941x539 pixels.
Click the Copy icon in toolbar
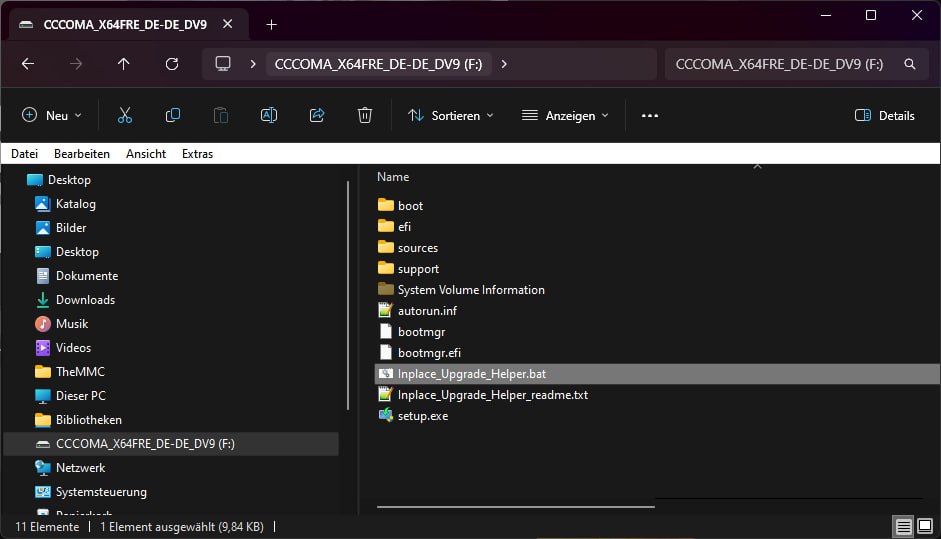(x=173, y=115)
